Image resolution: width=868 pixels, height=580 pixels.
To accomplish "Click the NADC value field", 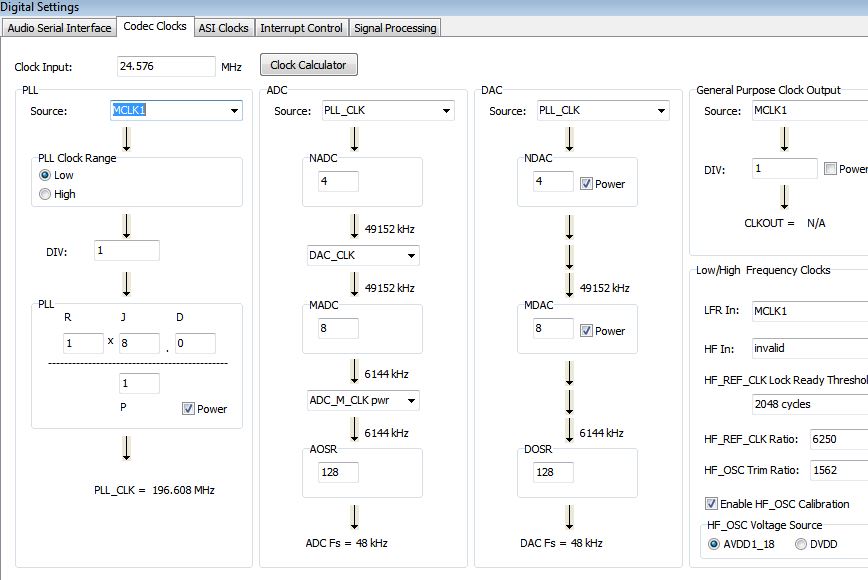I will pyautogui.click(x=338, y=181).
